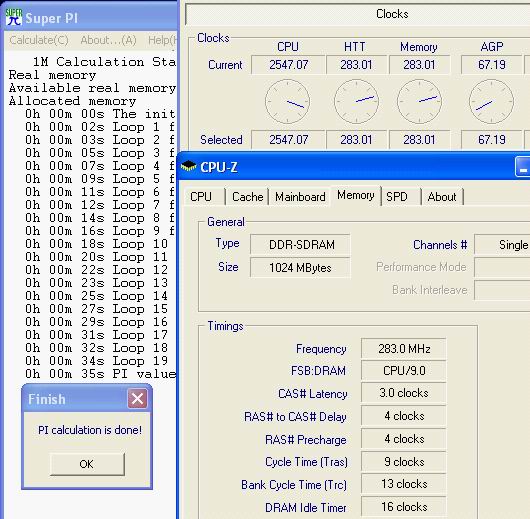Screen dimensions: 530x519
Task: Open the Calculate(C) menu in Super PI
Action: pyautogui.click(x=39, y=40)
